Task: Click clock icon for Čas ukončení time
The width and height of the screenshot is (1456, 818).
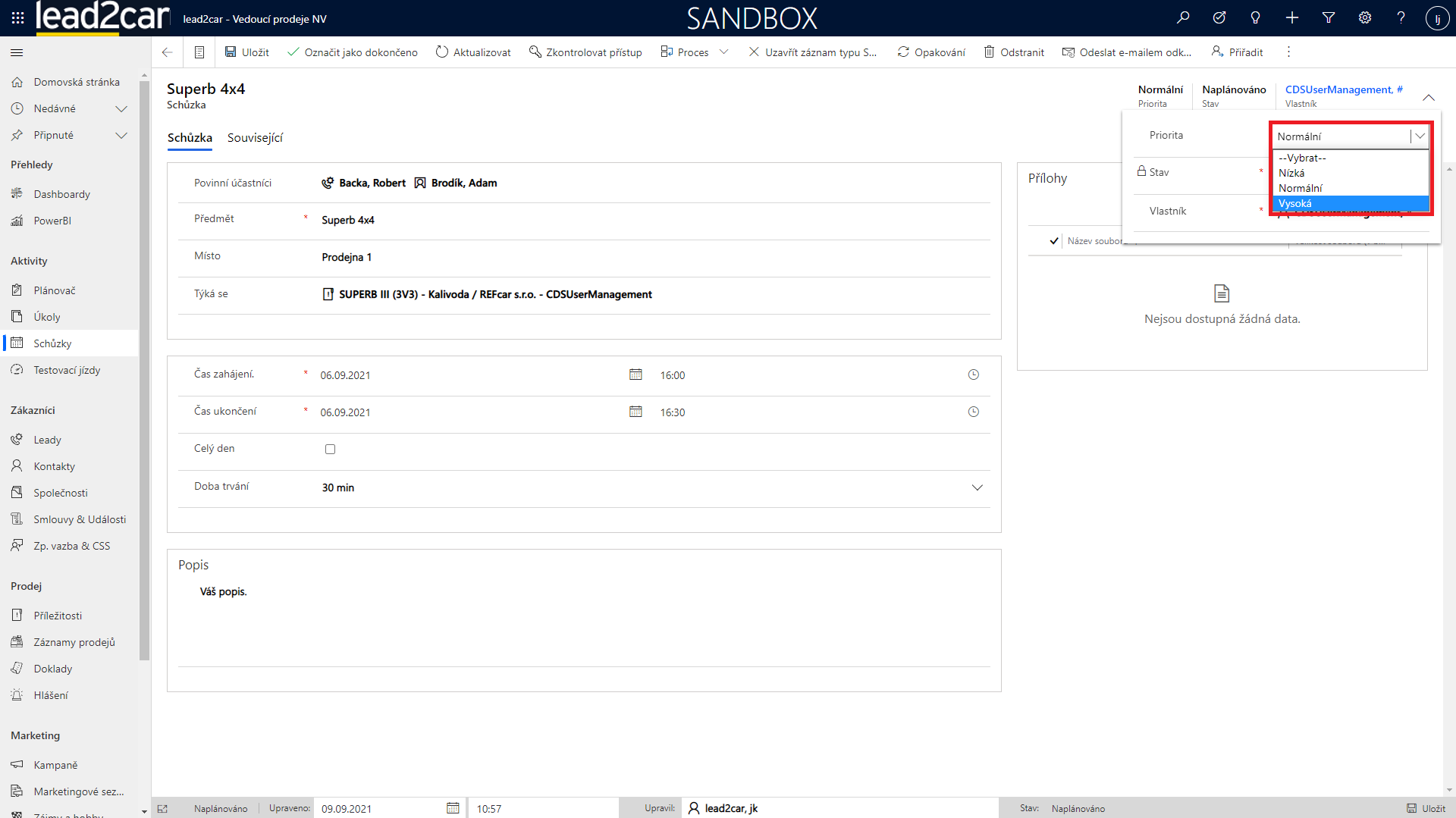Action: (974, 412)
